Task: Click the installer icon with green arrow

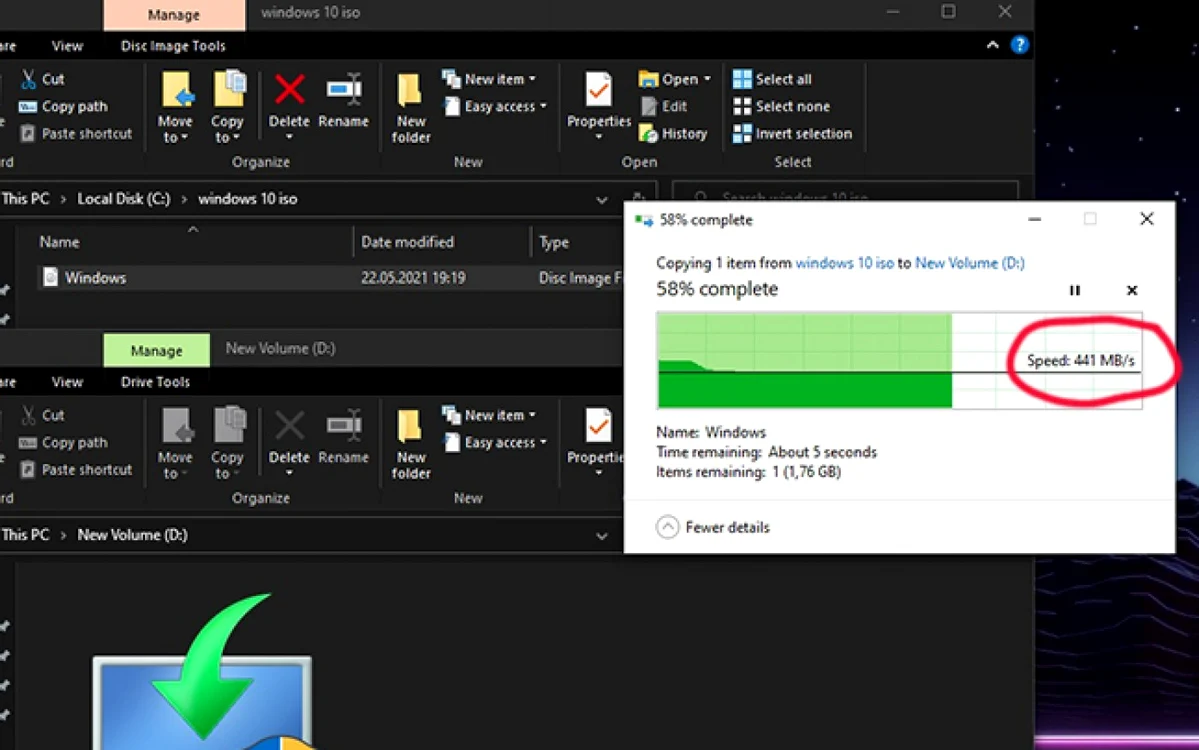Action: [203, 671]
